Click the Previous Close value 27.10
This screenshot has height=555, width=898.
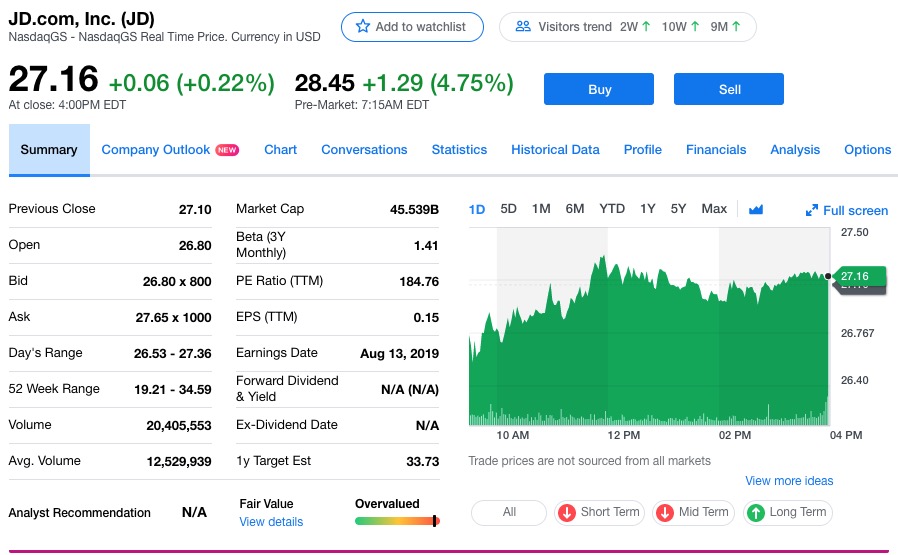pyautogui.click(x=195, y=210)
